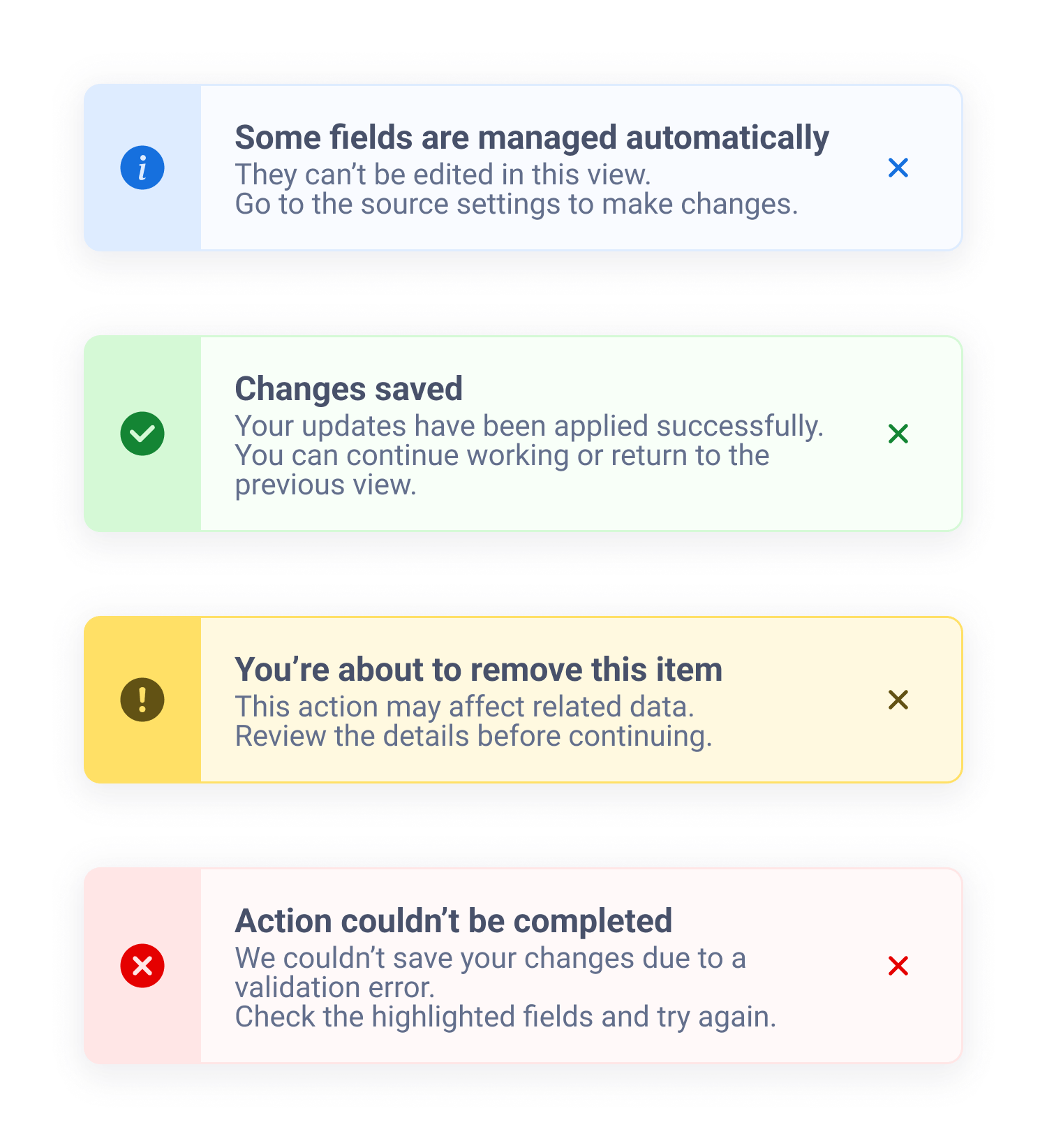Click the 'Changes saved' title

[x=348, y=389]
